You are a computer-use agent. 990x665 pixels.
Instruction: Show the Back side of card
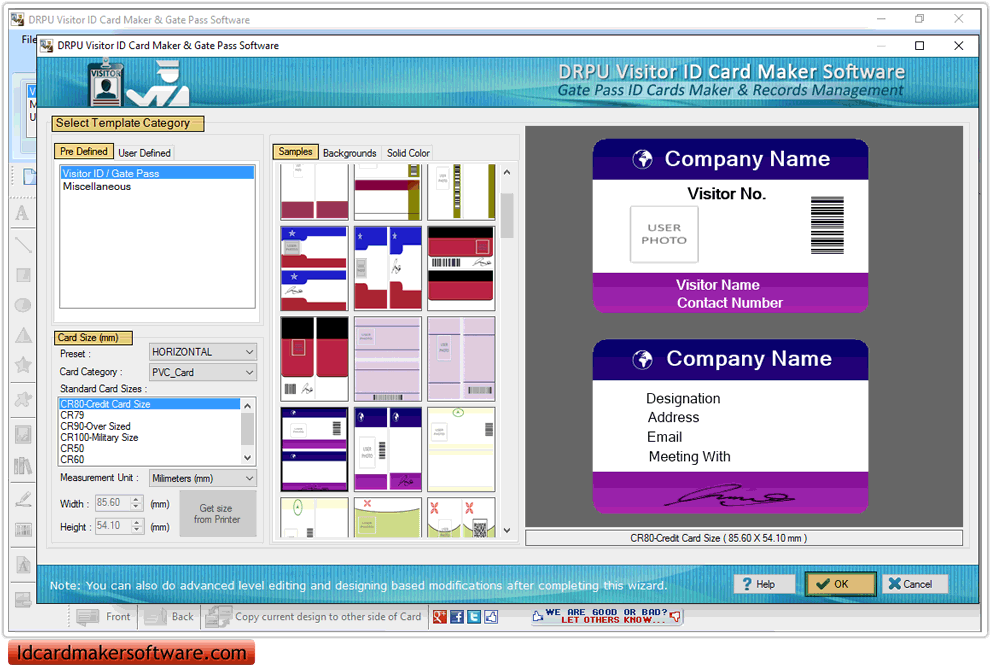[169, 617]
